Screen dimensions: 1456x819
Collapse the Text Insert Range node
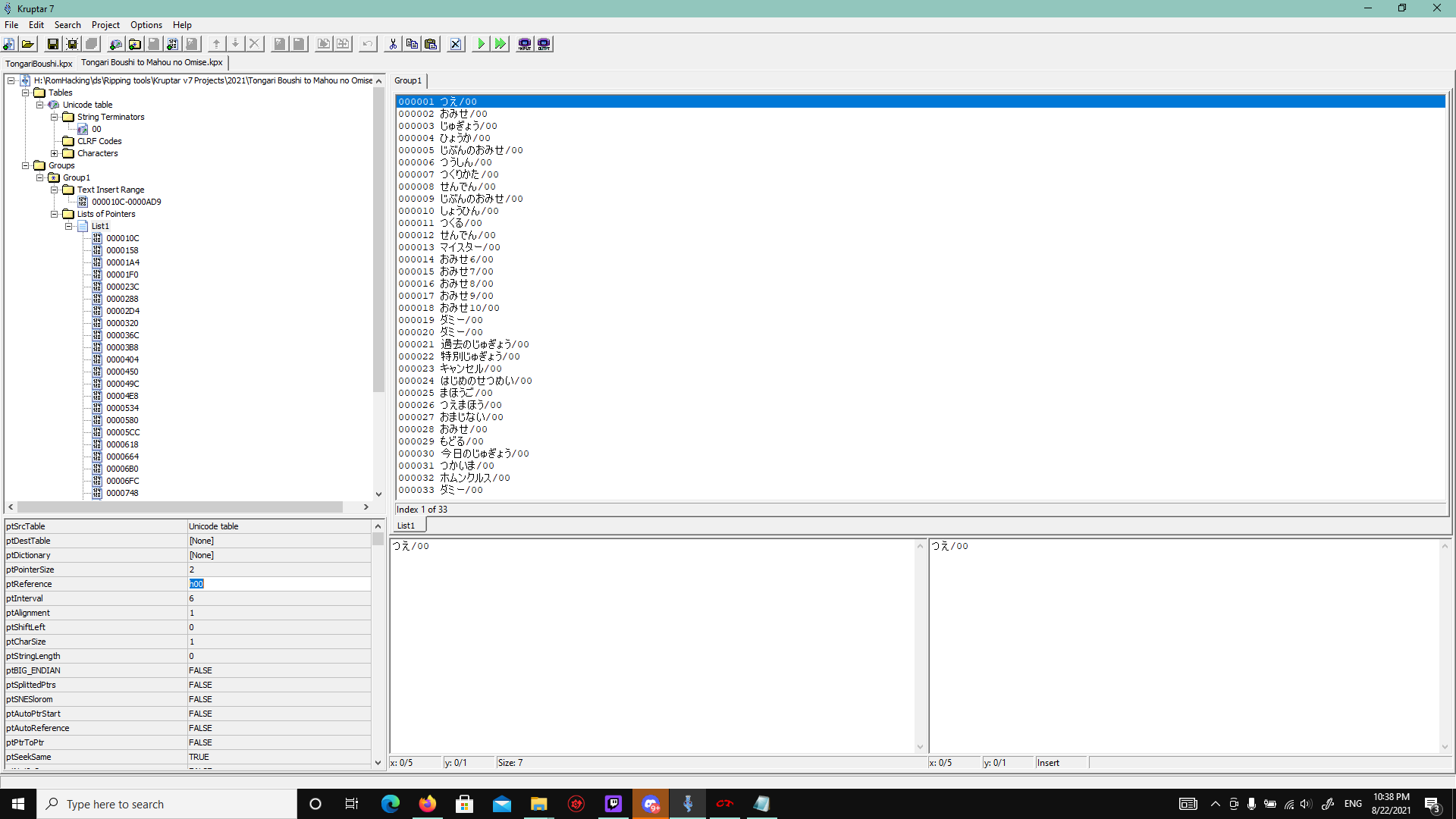pyautogui.click(x=54, y=190)
